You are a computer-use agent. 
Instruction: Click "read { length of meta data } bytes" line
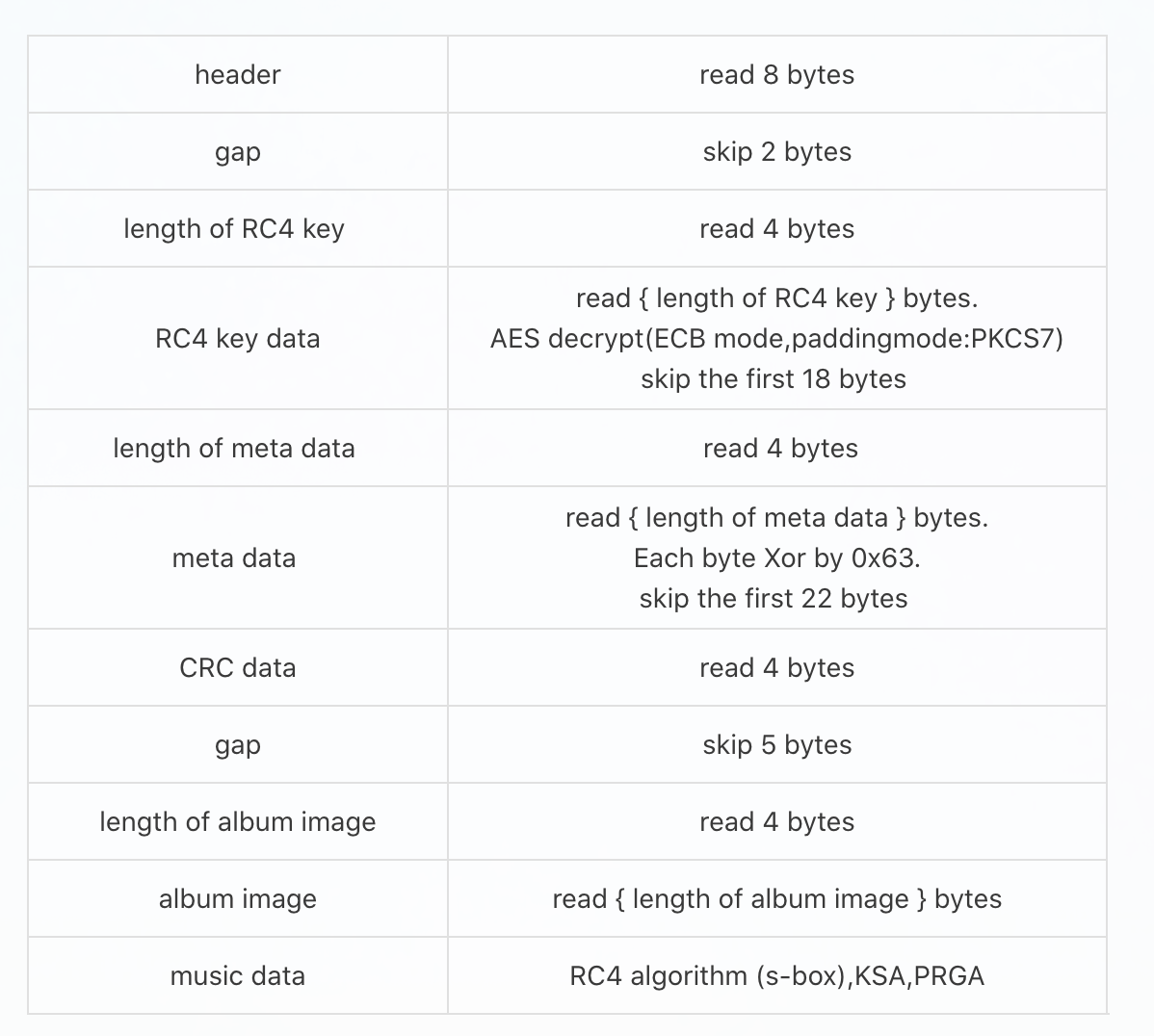click(776, 518)
